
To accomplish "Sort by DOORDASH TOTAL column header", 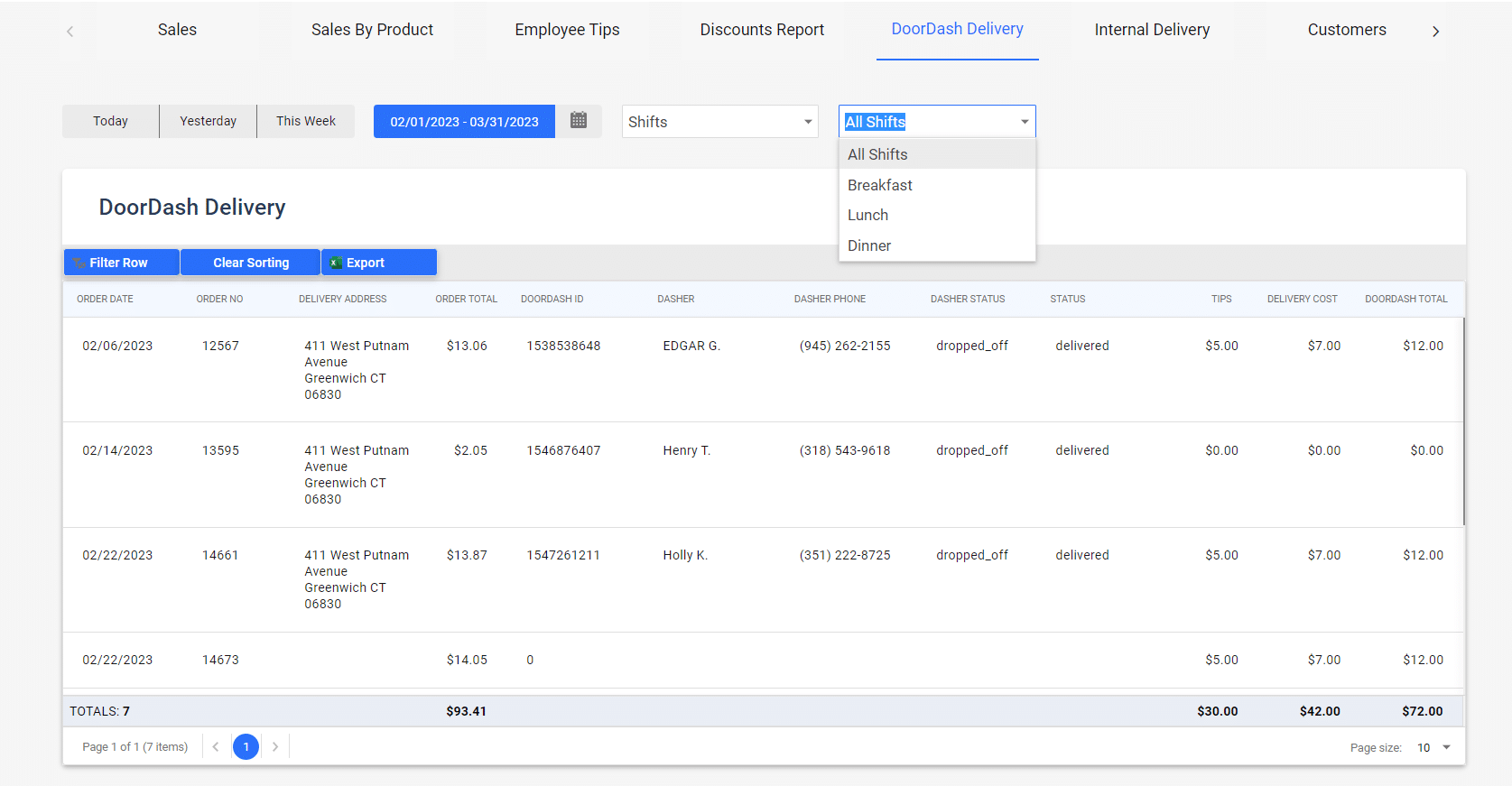I will click(x=1405, y=299).
